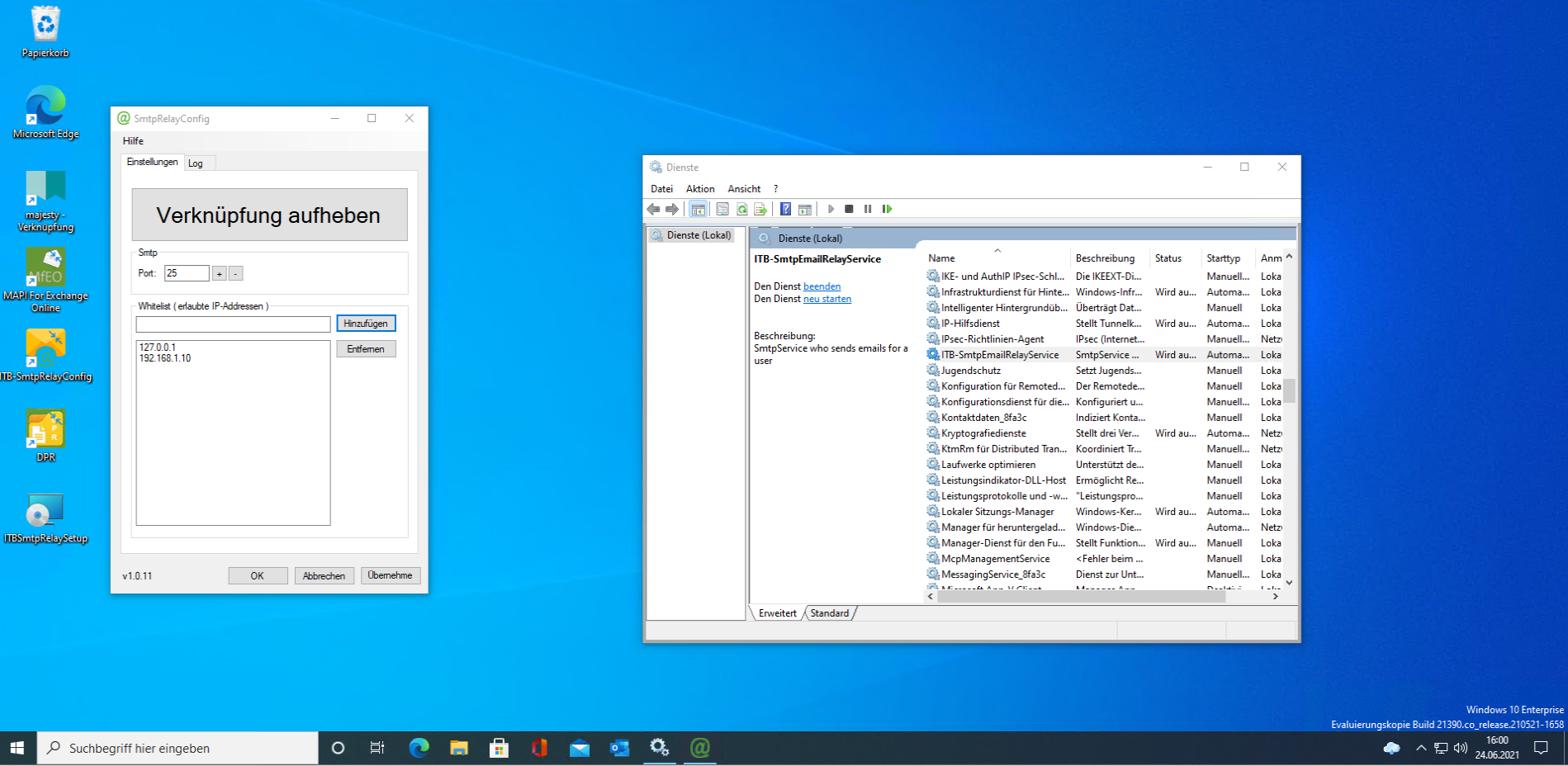Open the Aktion menu
Image resolution: width=1568 pixels, height=766 pixels.
699,189
